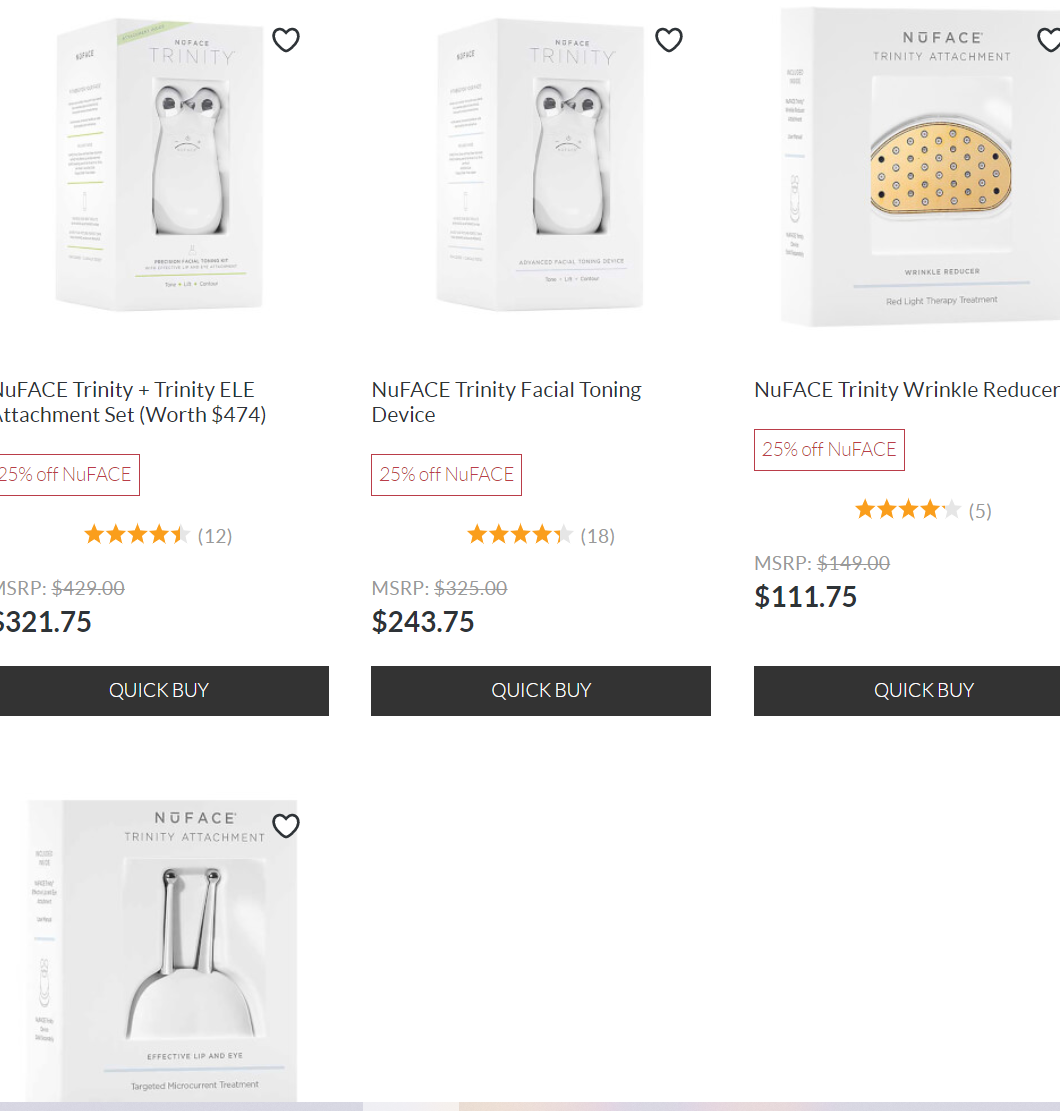Quick buy the Trinity Facial Toning Device

coord(541,690)
